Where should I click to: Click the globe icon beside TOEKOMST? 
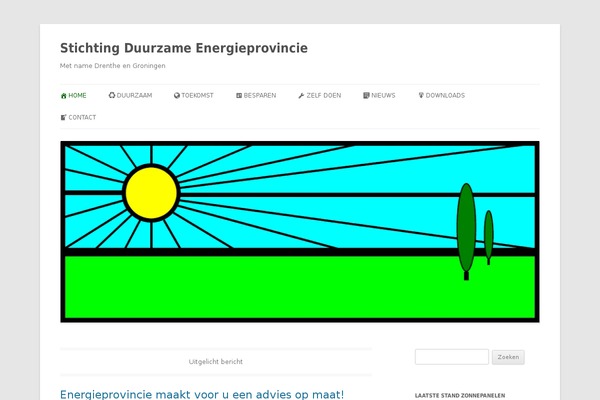coord(177,96)
